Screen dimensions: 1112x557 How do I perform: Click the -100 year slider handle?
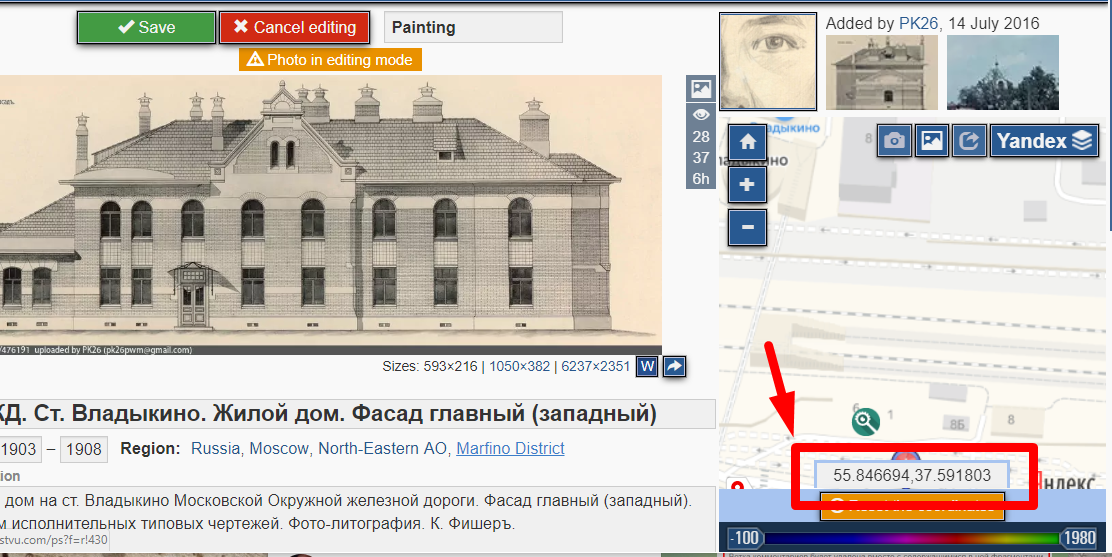pos(745,538)
